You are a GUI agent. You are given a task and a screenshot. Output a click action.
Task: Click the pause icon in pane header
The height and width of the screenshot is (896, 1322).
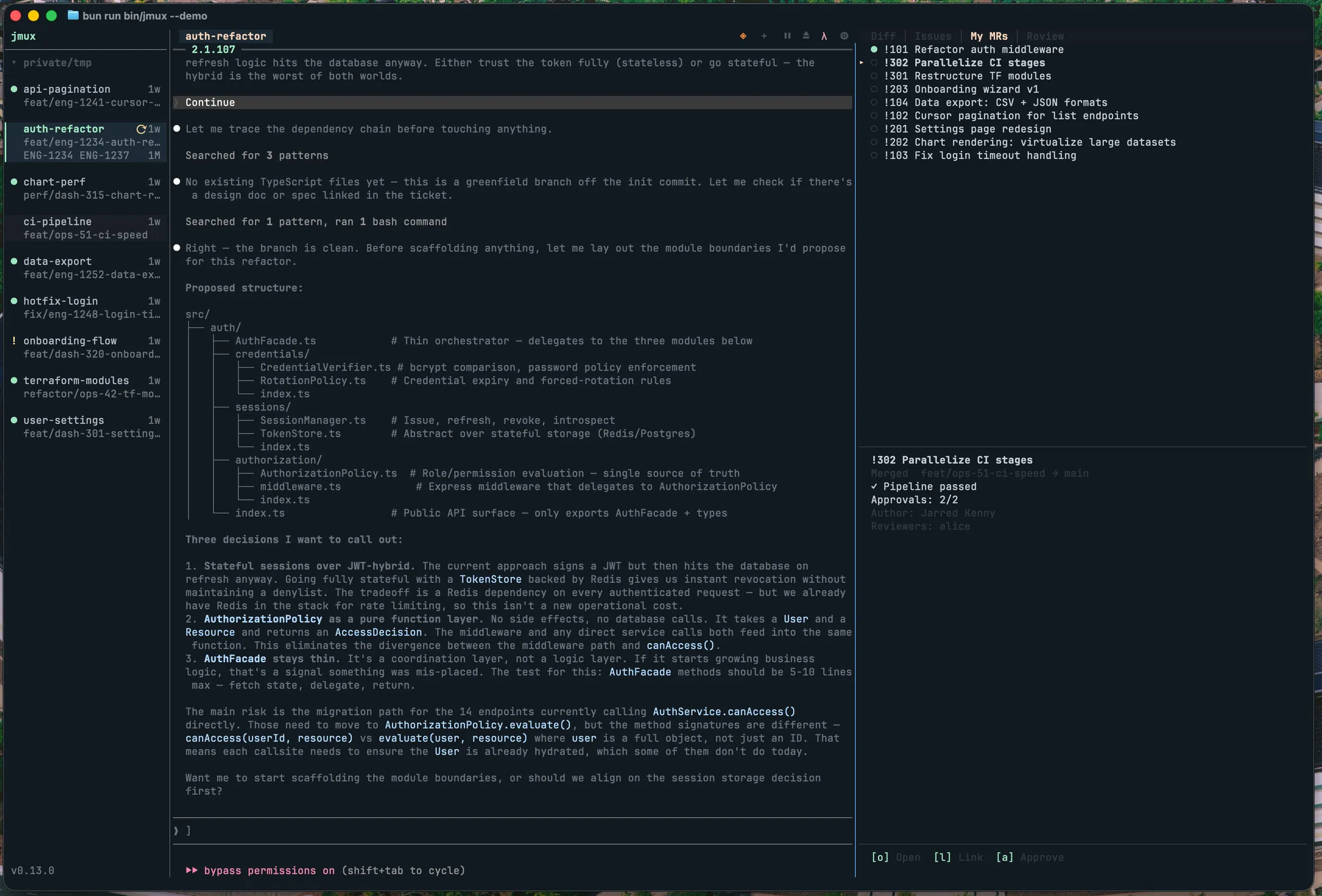(x=787, y=36)
